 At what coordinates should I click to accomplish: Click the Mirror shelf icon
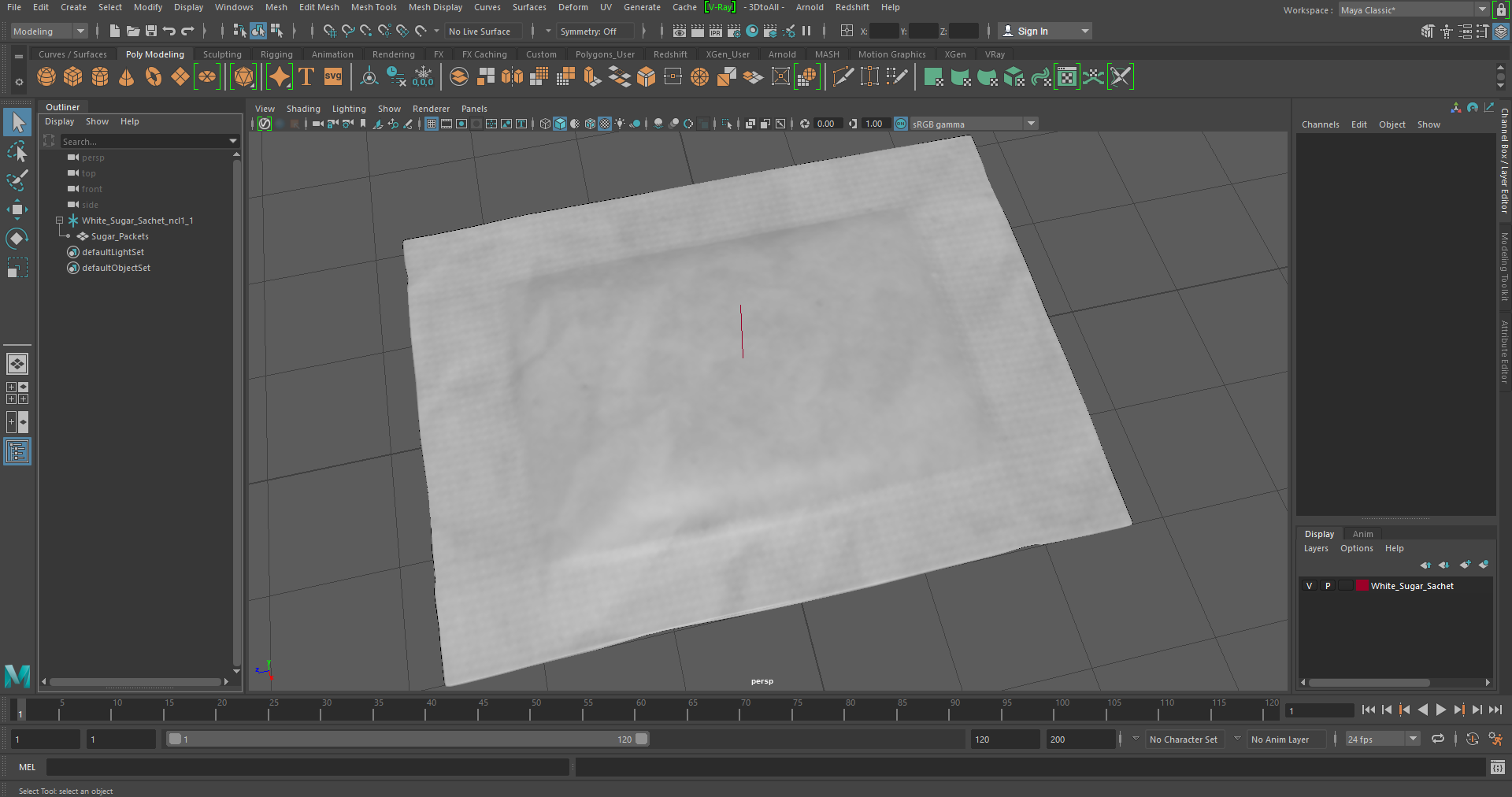[512, 76]
